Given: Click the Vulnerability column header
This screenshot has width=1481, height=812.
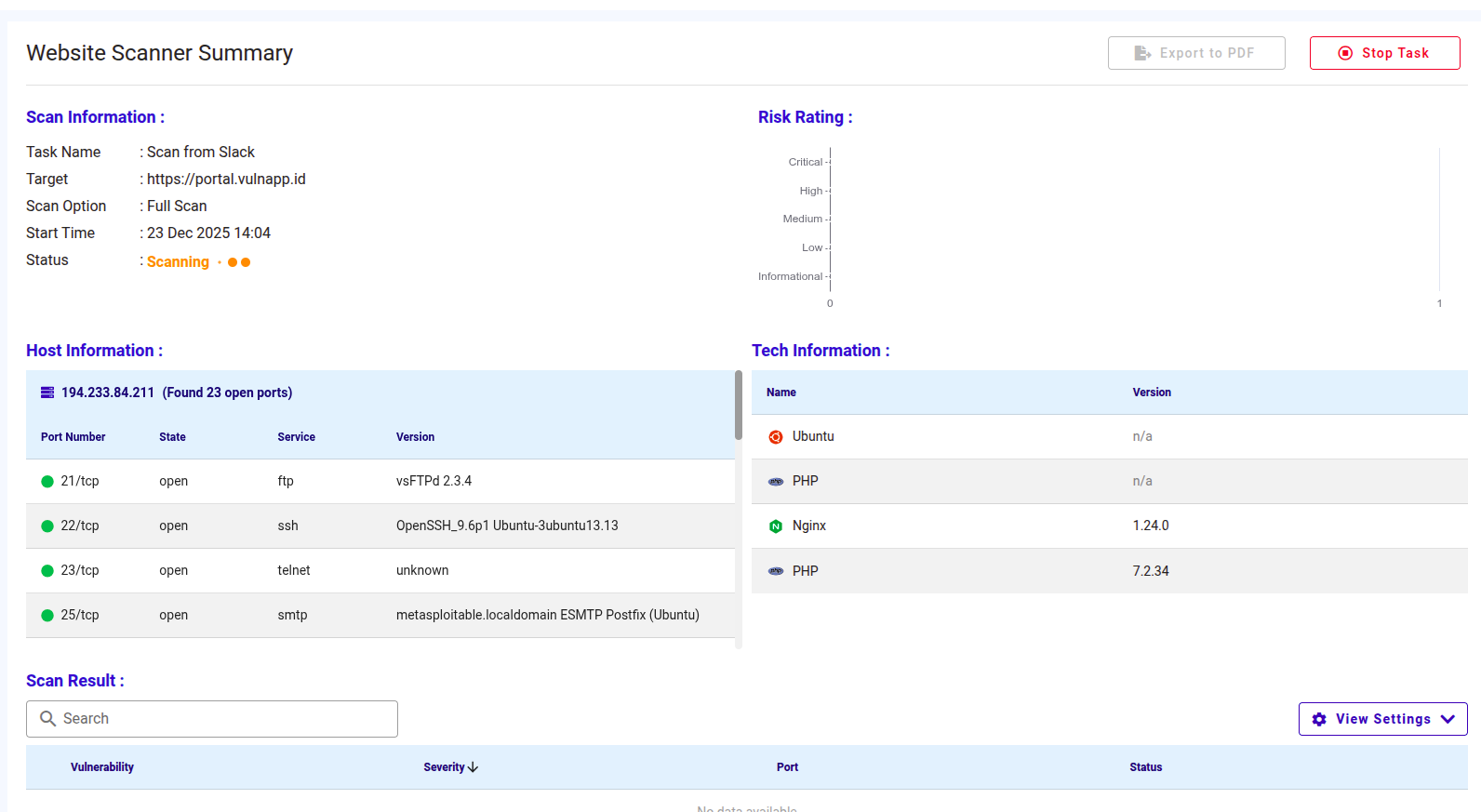Looking at the screenshot, I should click(102, 767).
